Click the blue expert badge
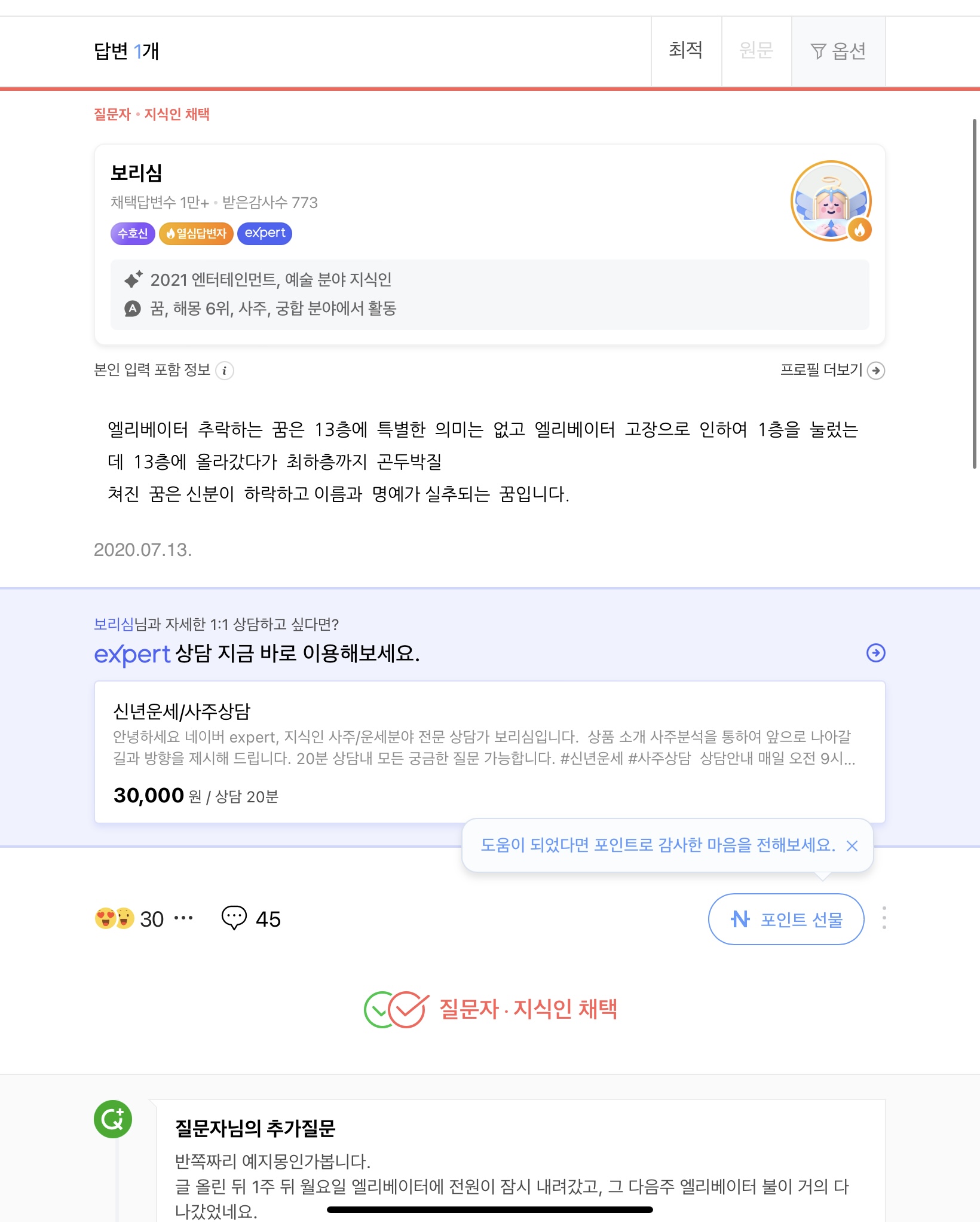The height and width of the screenshot is (1222, 980). click(x=264, y=233)
